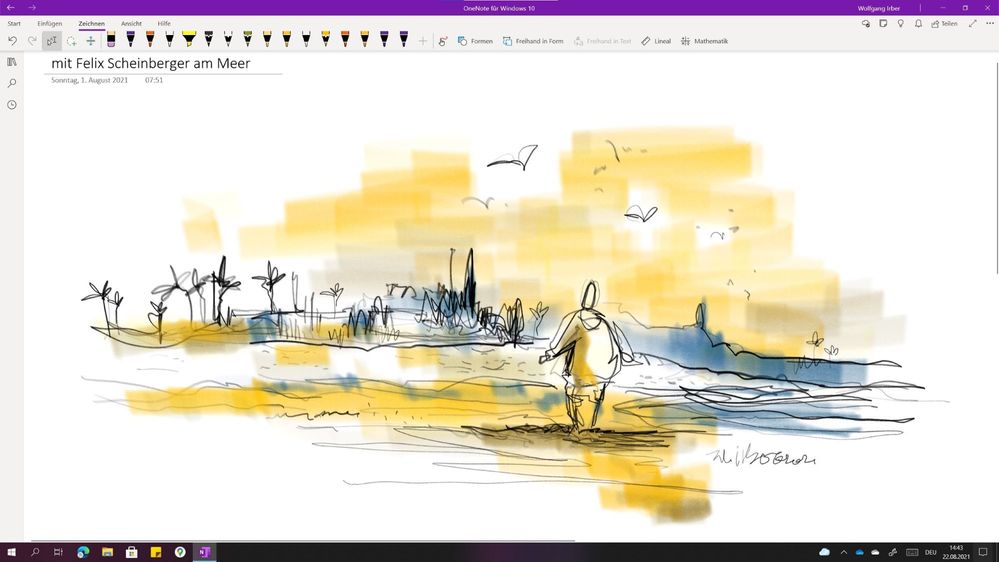
Task: Open Task View on the taskbar
Action: tap(58, 552)
